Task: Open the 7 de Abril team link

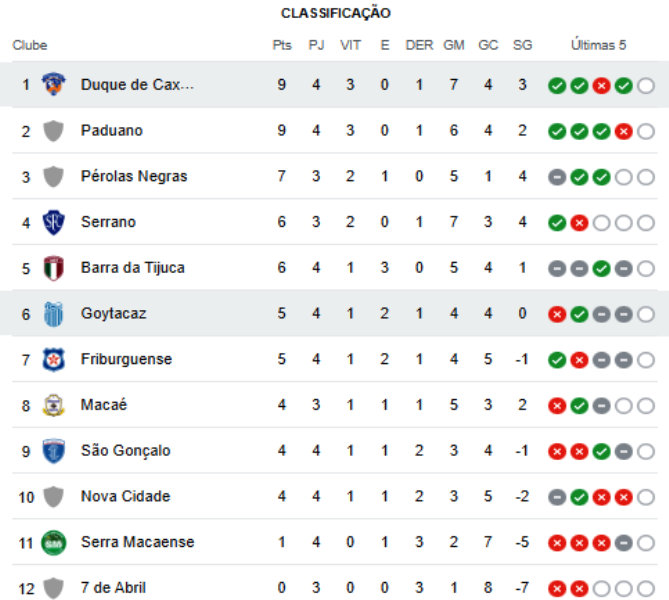Action: coord(113,587)
